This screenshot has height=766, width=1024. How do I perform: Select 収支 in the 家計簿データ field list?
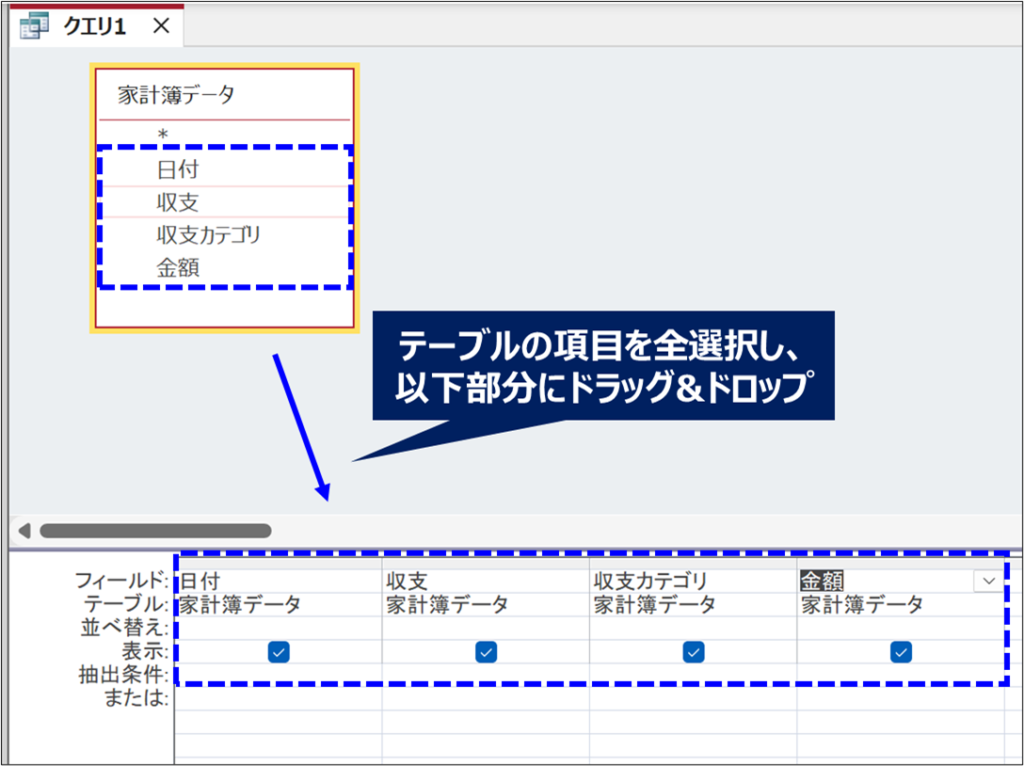[x=178, y=203]
